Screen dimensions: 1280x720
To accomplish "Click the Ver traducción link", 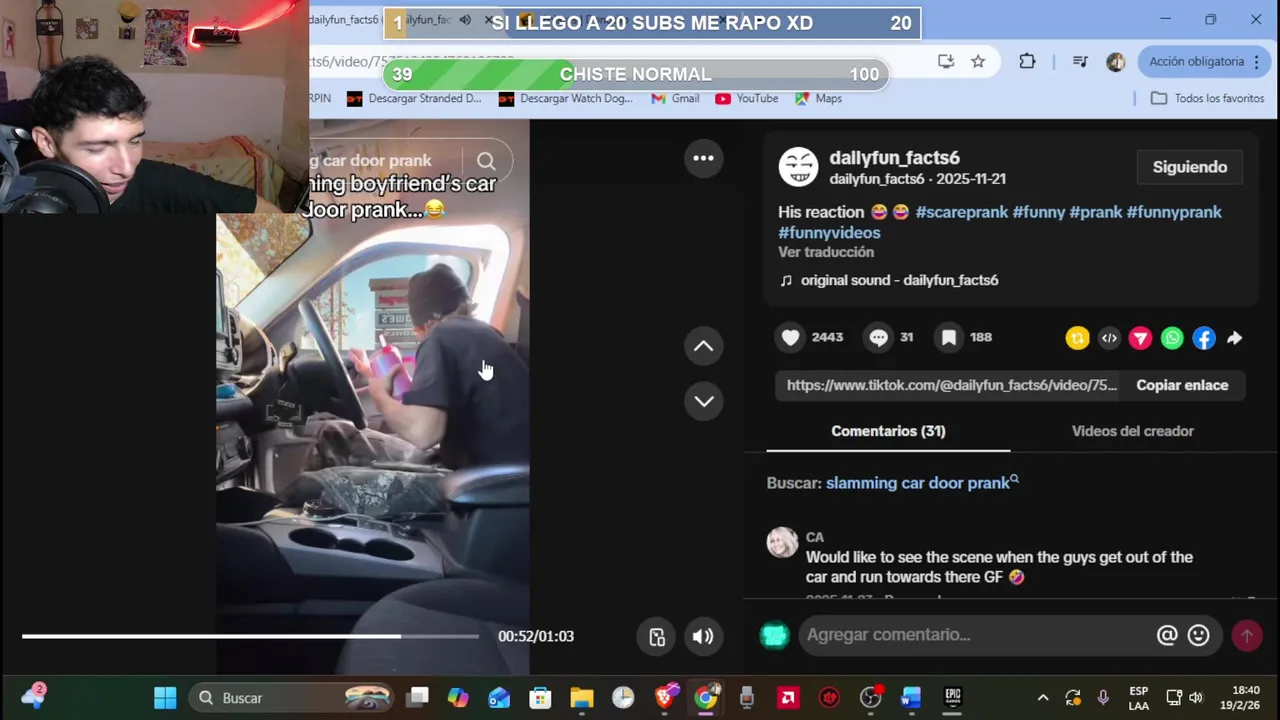I will click(826, 253).
